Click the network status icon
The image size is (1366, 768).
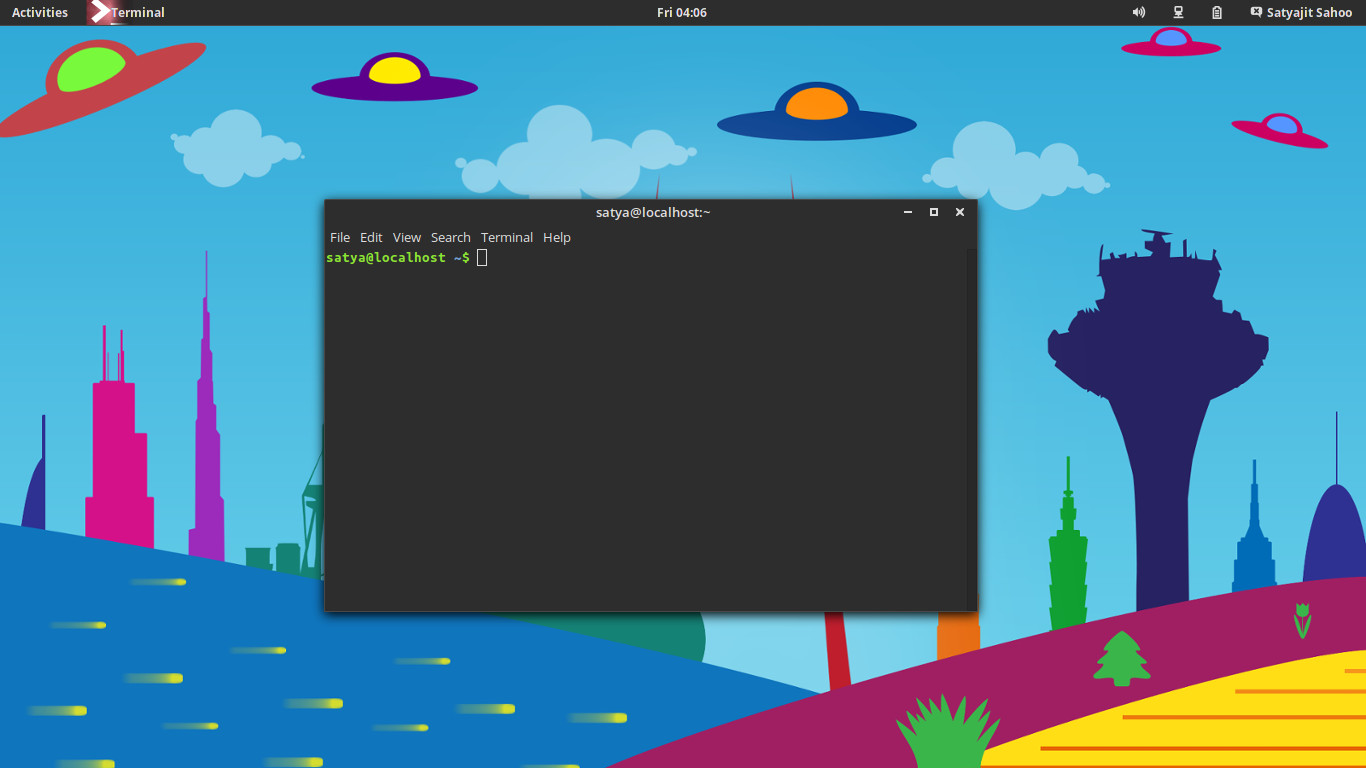pyautogui.click(x=1178, y=13)
